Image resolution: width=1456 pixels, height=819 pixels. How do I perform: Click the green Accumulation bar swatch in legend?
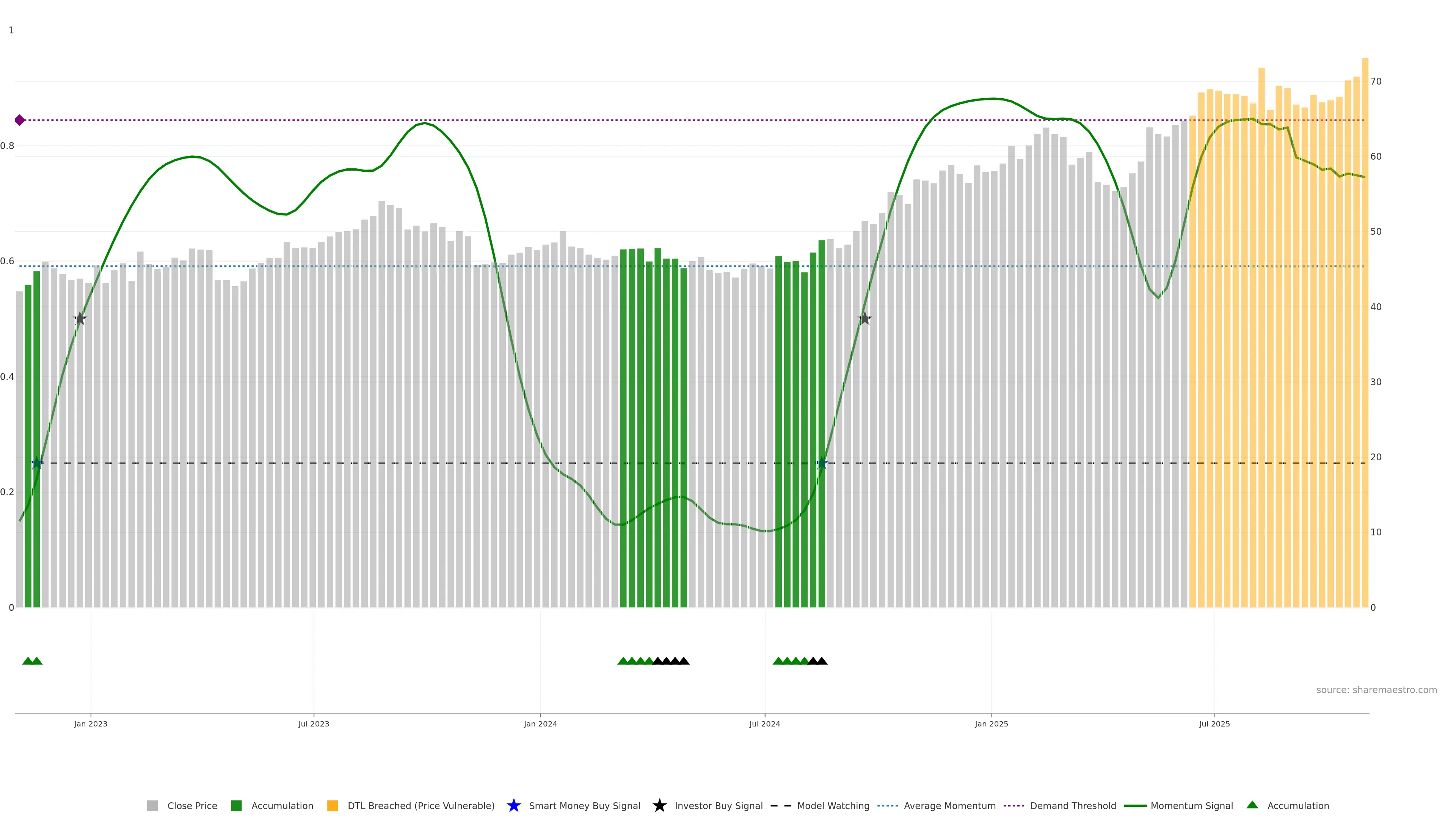[x=236, y=805]
